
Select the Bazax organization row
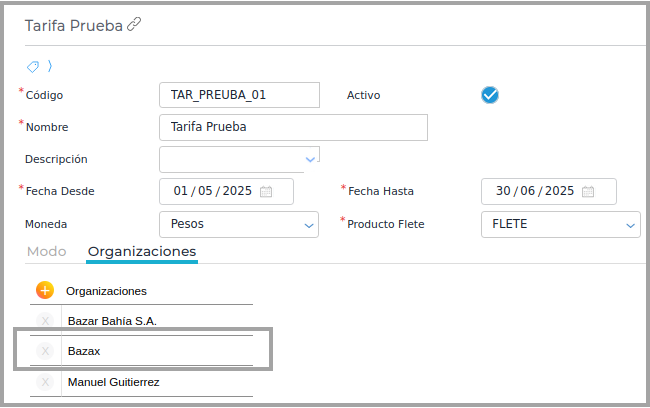click(x=160, y=351)
